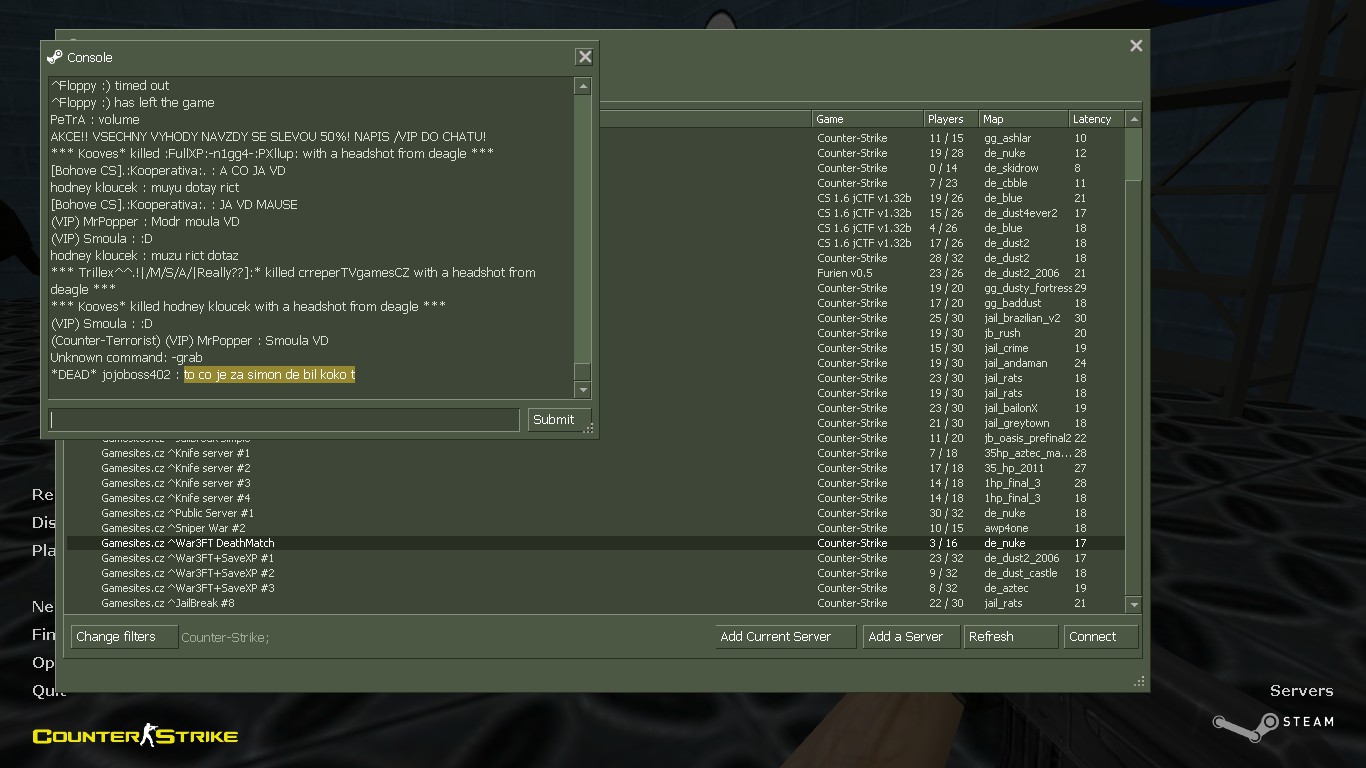Viewport: 1366px width, 768px height.
Task: Click the de_skidrow map entry
Action: click(x=1011, y=168)
